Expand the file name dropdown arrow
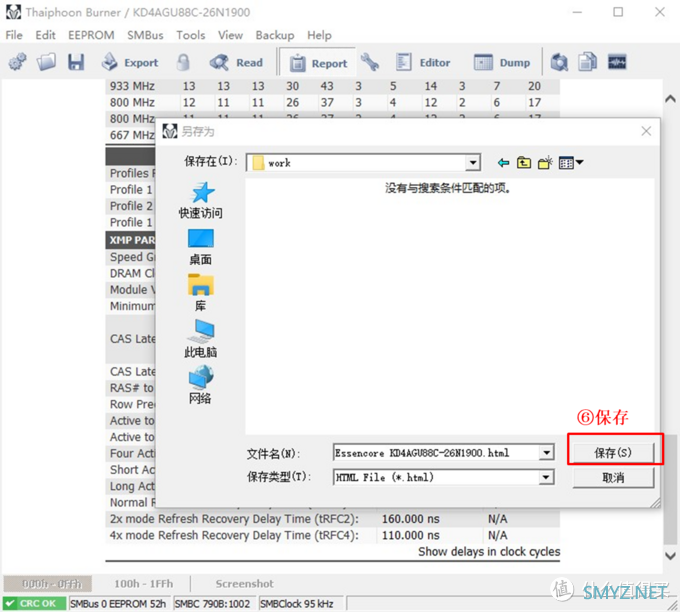This screenshot has width=680, height=612. (546, 453)
